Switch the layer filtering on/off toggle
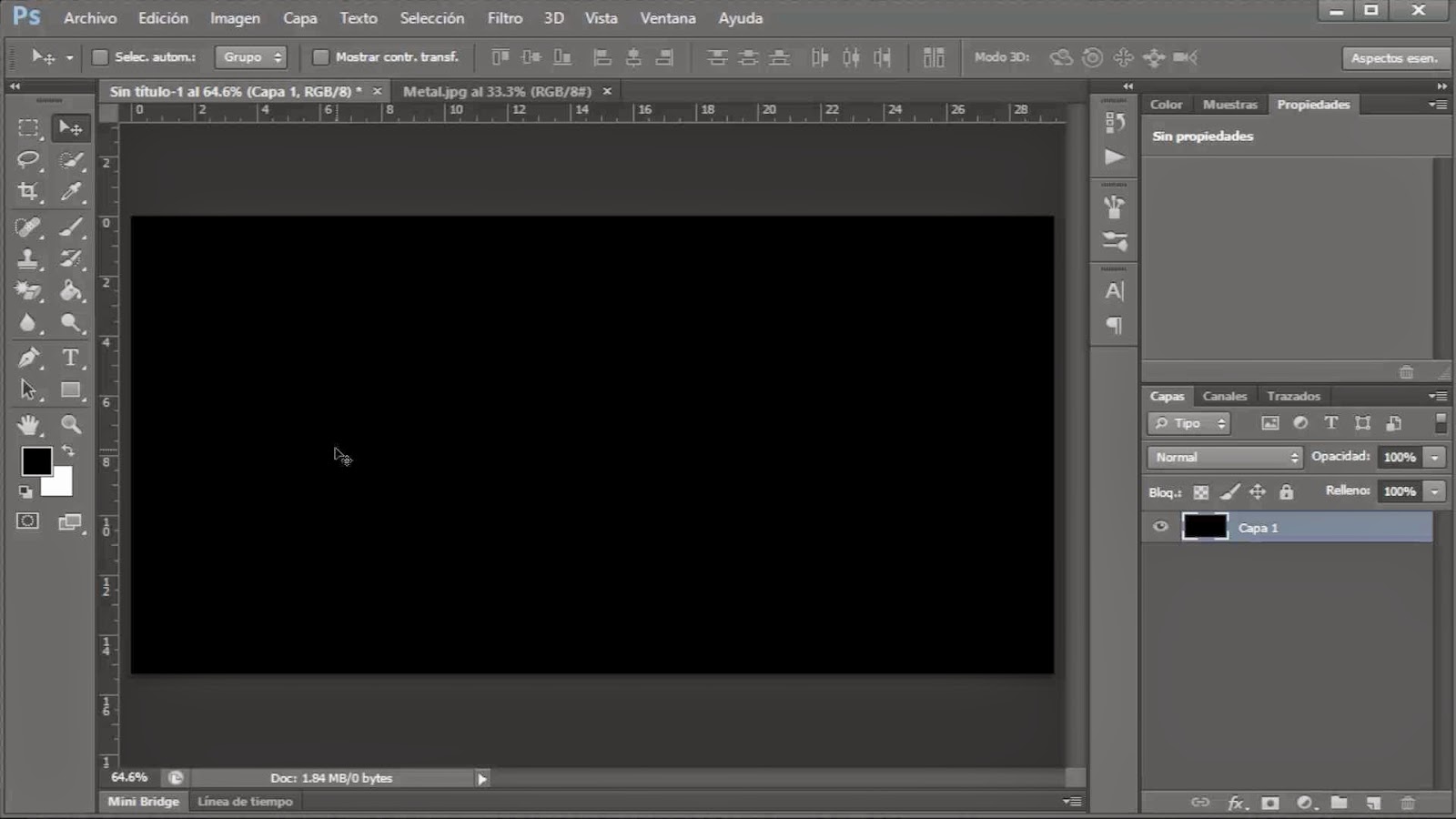1456x819 pixels. pos(1441,423)
